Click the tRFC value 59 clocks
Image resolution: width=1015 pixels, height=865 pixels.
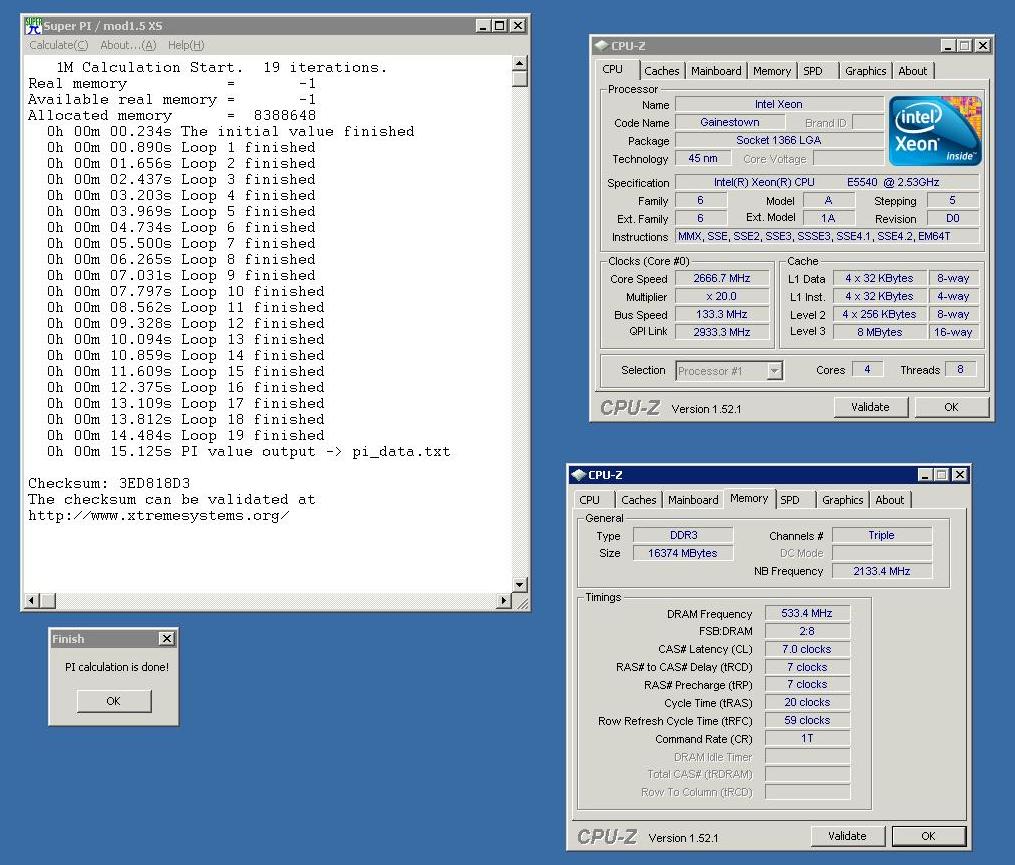tap(807, 721)
